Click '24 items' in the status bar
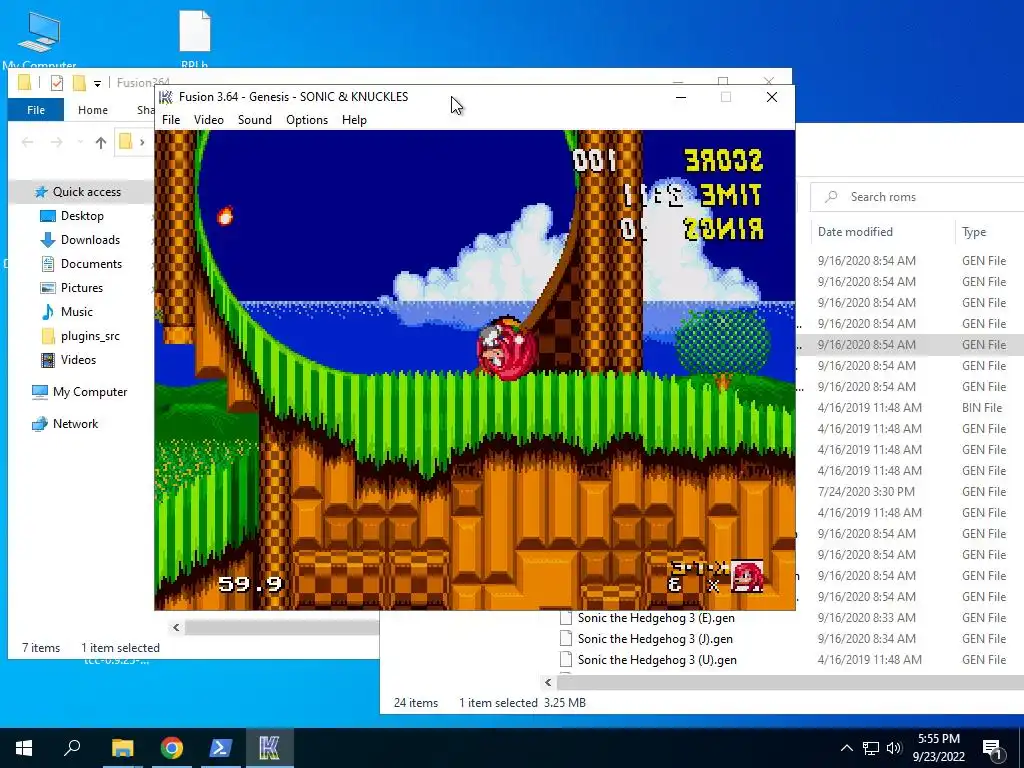 (415, 703)
